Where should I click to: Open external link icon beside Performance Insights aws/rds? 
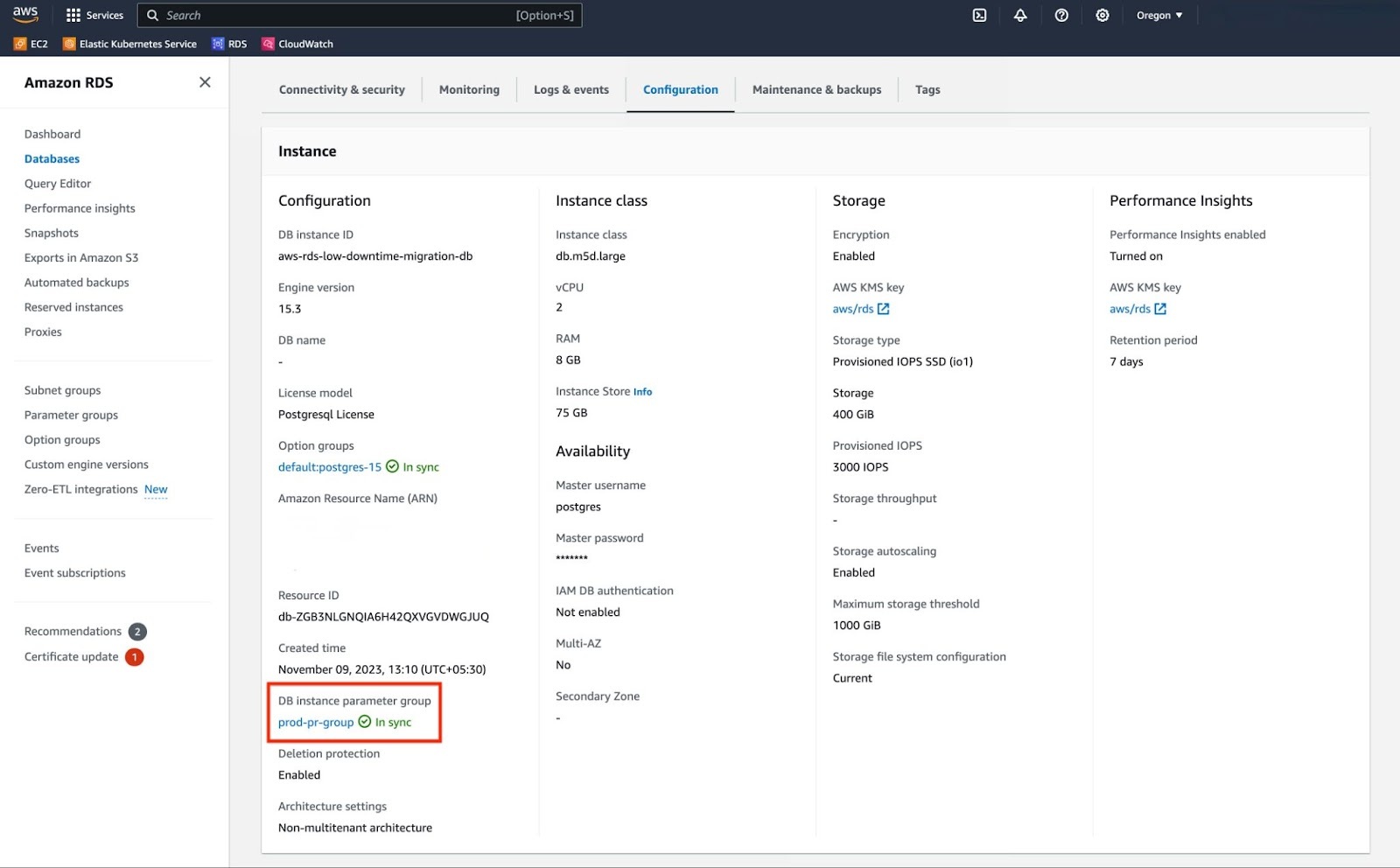(x=1160, y=309)
